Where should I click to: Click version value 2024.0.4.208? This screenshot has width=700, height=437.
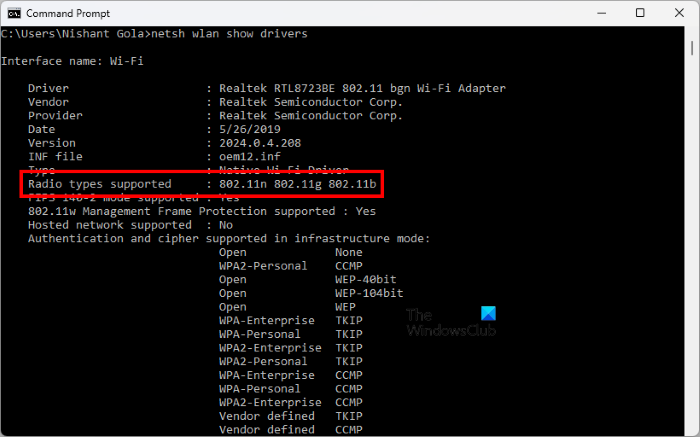[260, 143]
